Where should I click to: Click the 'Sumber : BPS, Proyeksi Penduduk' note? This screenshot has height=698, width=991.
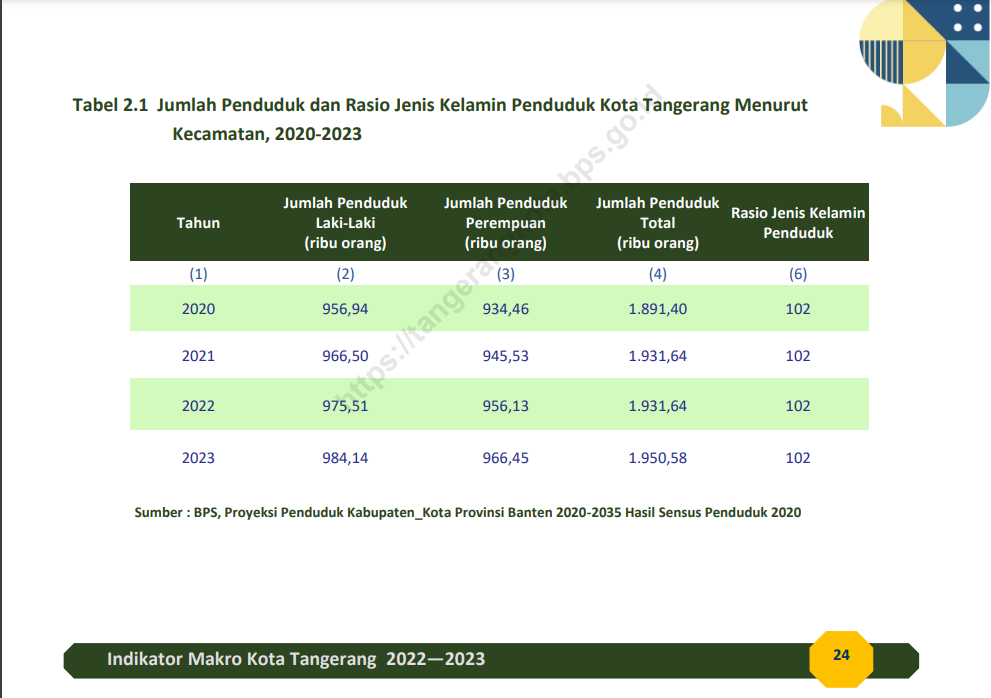pyautogui.click(x=468, y=513)
